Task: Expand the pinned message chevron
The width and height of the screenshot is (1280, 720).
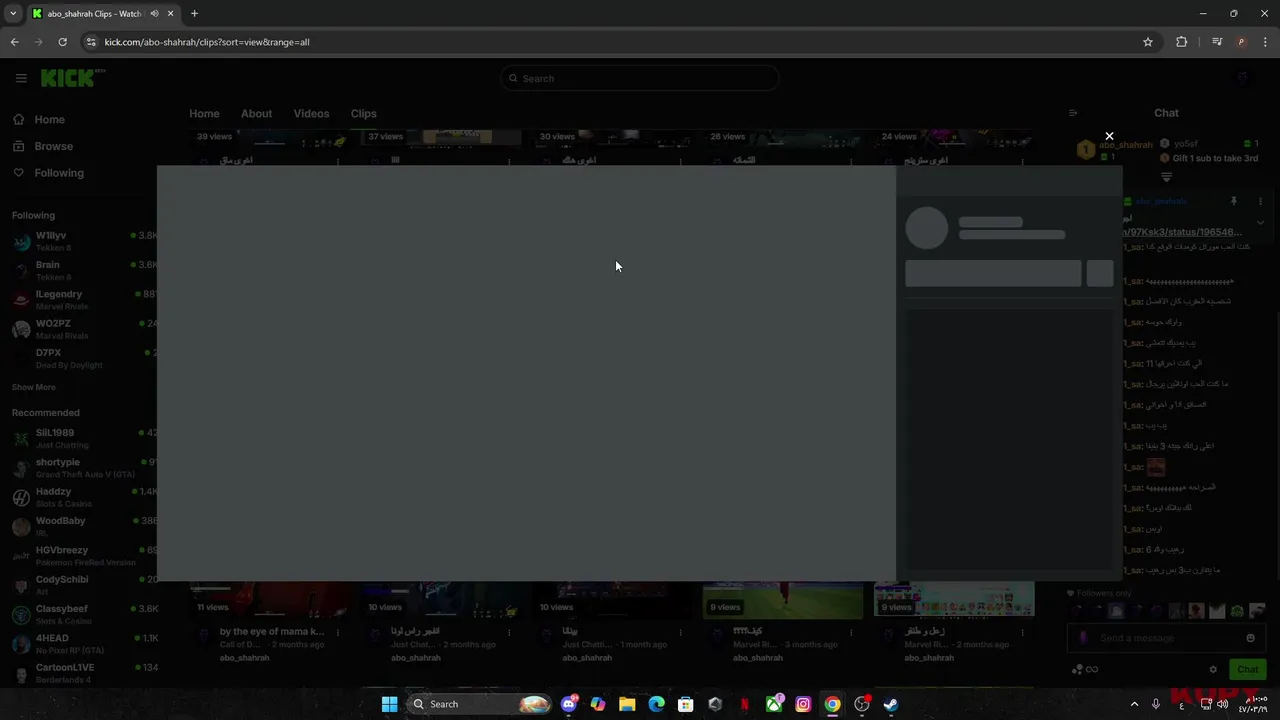Action: click(1260, 223)
